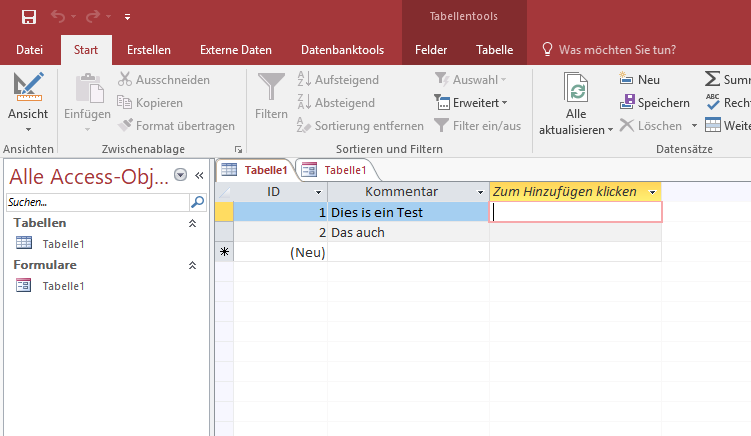The image size is (751, 436).
Task: Click the navigation search magnifier icon
Action: (197, 202)
